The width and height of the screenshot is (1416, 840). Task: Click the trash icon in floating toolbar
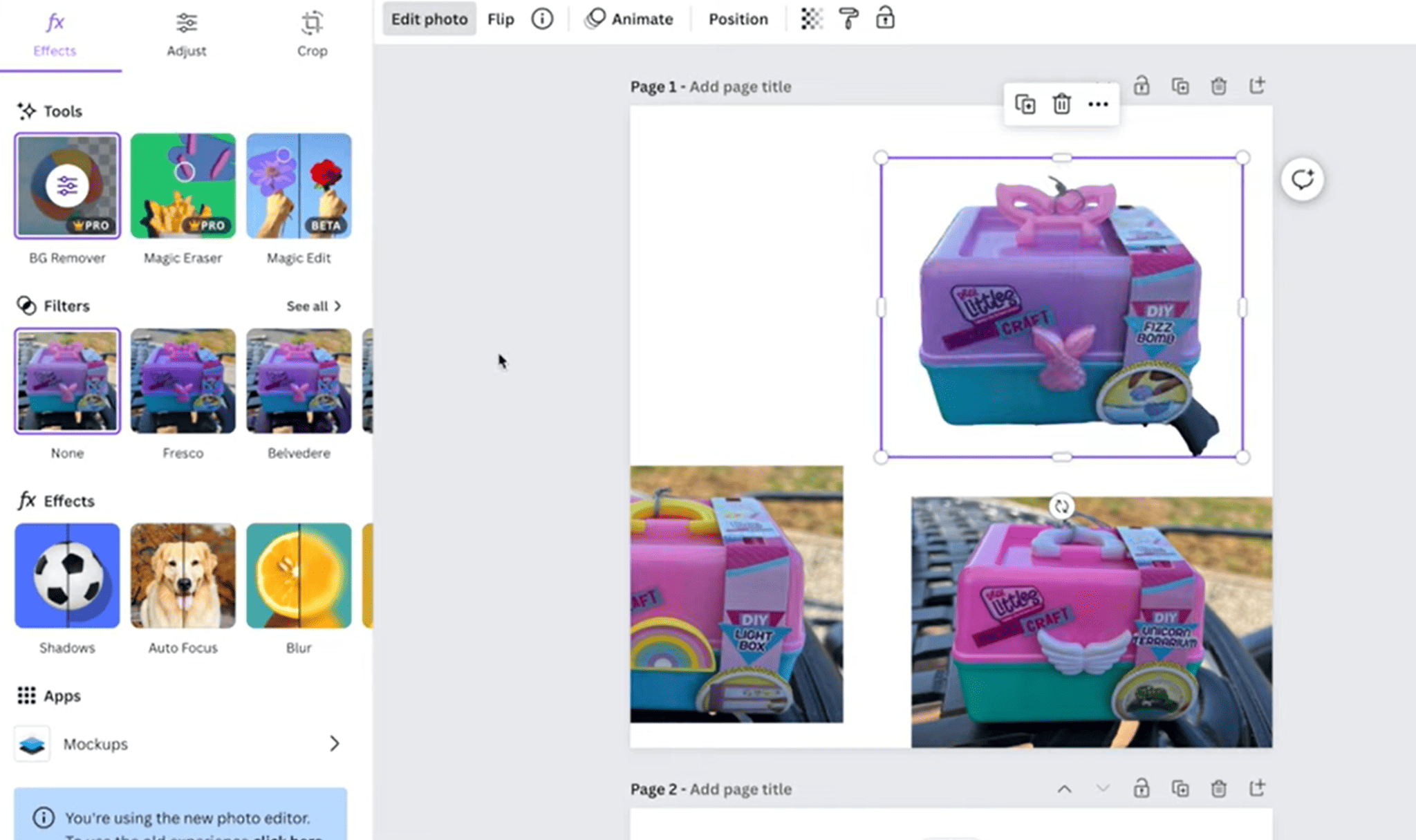tap(1061, 104)
